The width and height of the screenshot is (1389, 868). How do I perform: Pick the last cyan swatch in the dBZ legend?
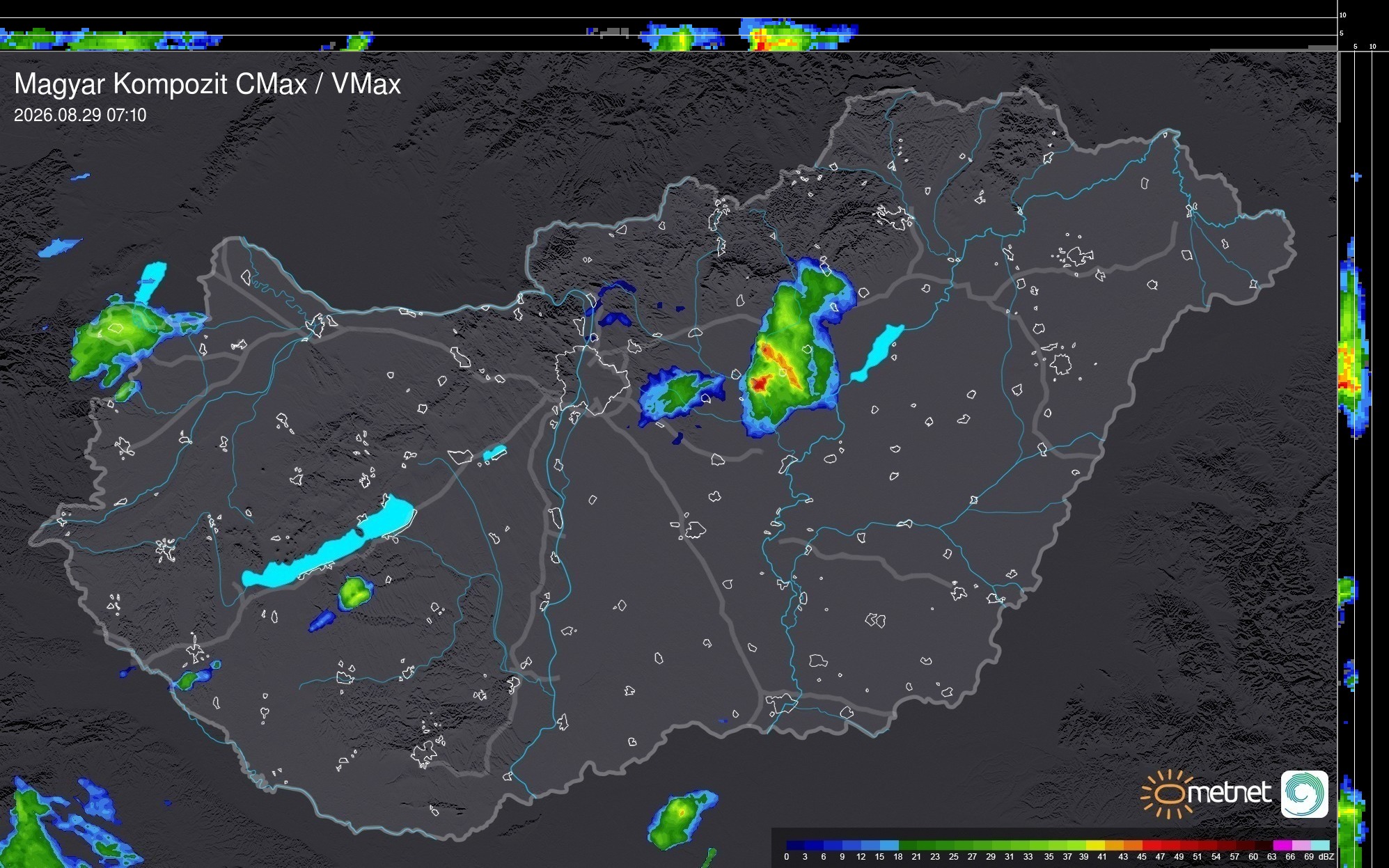coord(1319,845)
